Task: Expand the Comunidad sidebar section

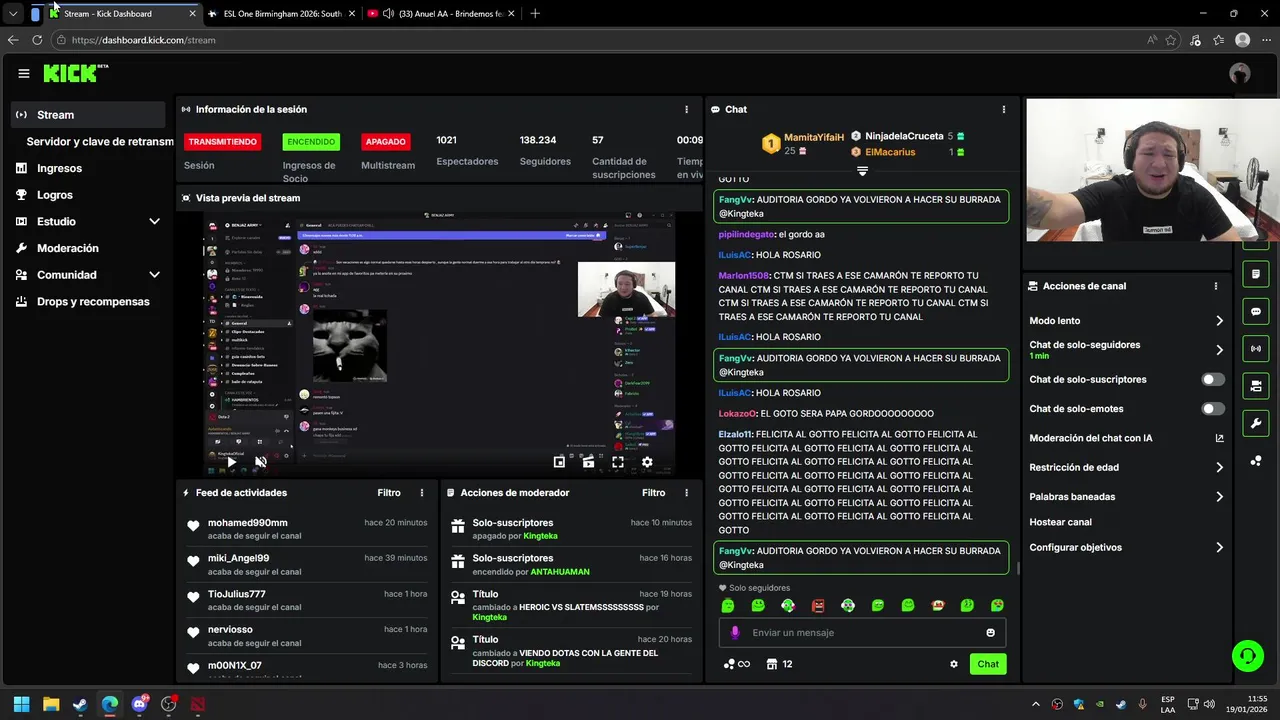Action: tap(154, 275)
